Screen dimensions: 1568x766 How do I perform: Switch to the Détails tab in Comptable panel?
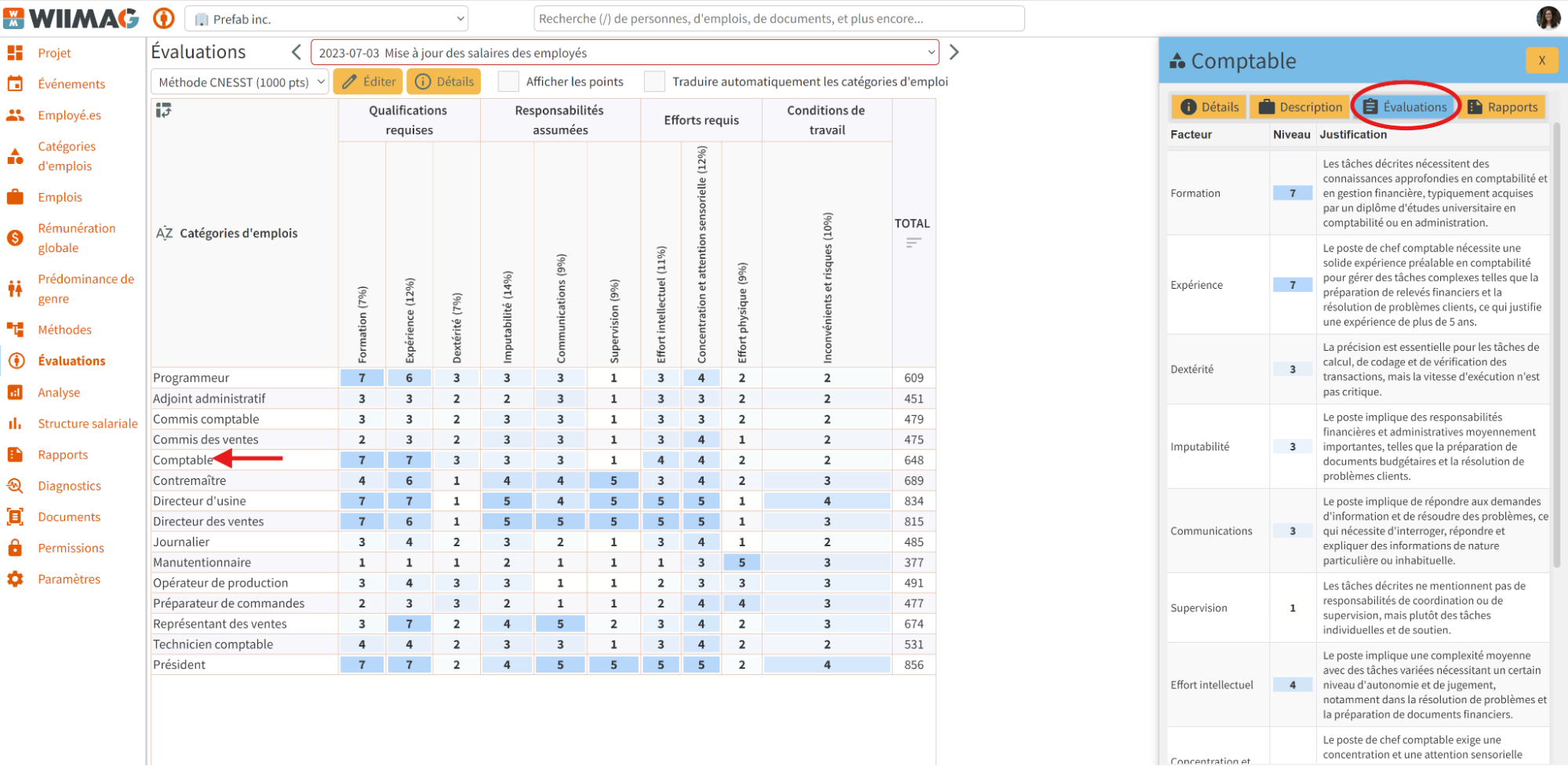[x=1210, y=107]
